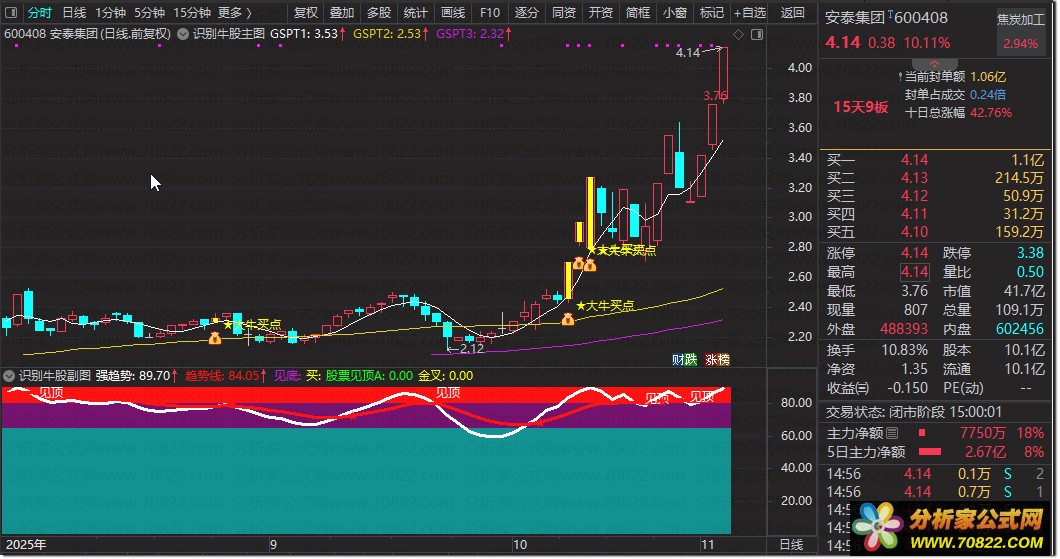Select the 买三 bid row at 4.12
Image resolution: width=1060 pixels, height=559 pixels.
tap(936, 196)
